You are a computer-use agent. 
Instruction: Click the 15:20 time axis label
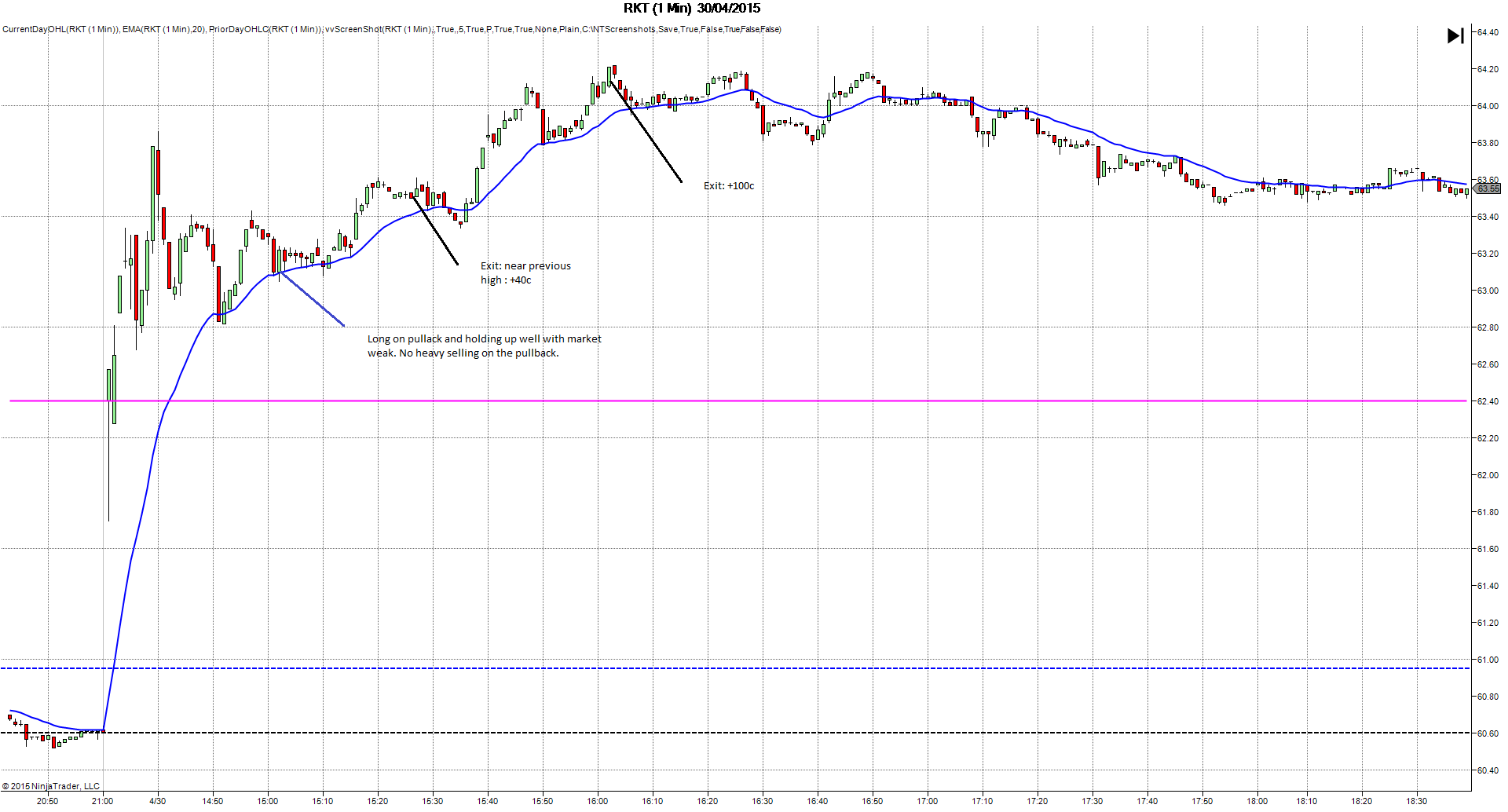pyautogui.click(x=377, y=801)
